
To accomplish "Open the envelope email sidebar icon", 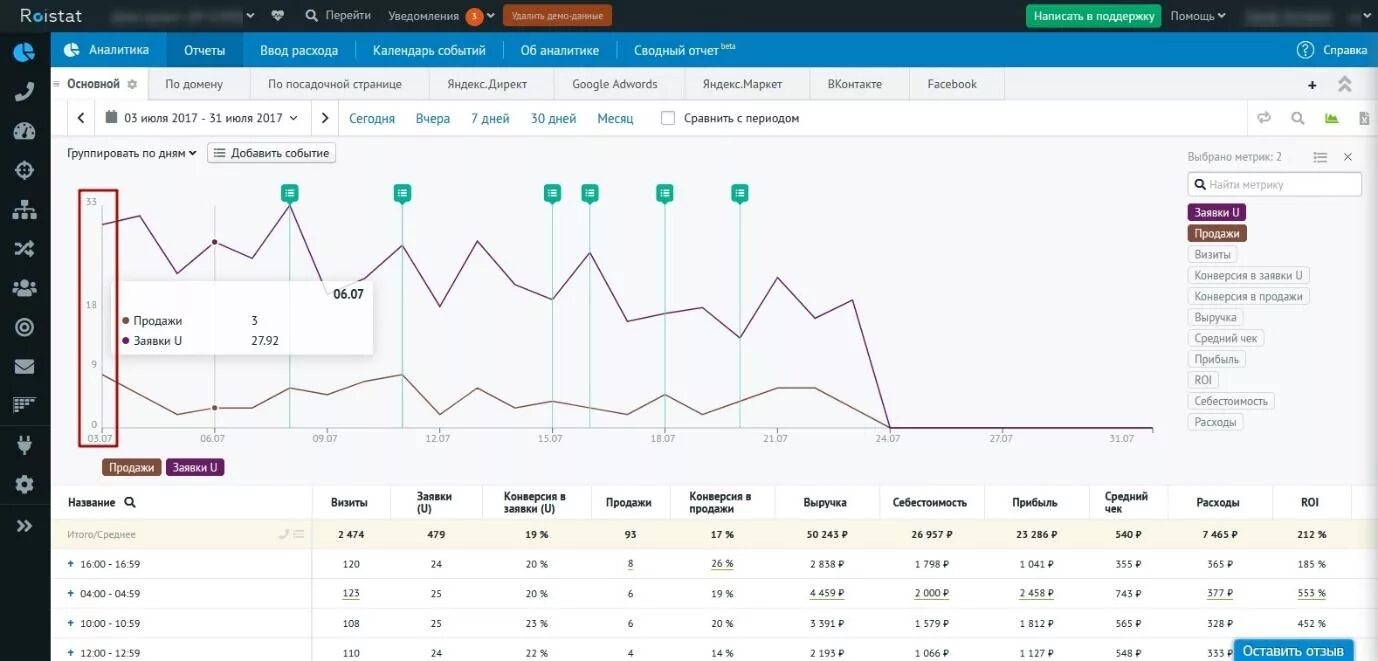I will 24,366.
